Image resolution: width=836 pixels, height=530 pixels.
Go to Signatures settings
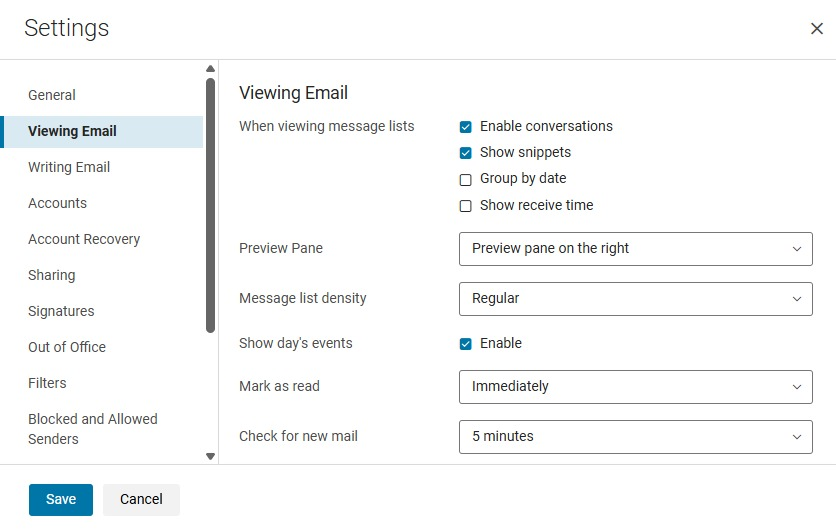tap(61, 311)
